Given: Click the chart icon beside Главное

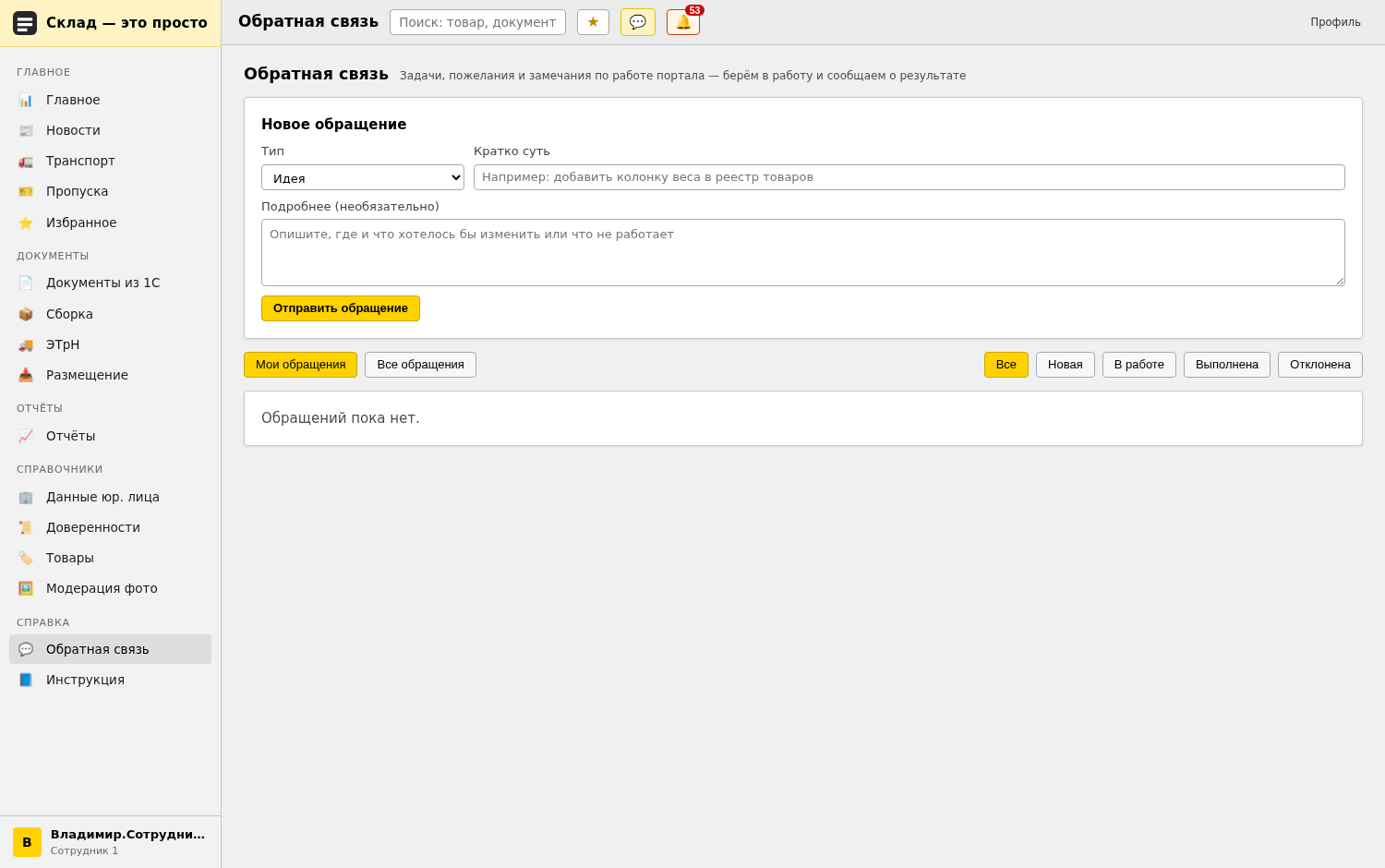Looking at the screenshot, I should (x=26, y=100).
